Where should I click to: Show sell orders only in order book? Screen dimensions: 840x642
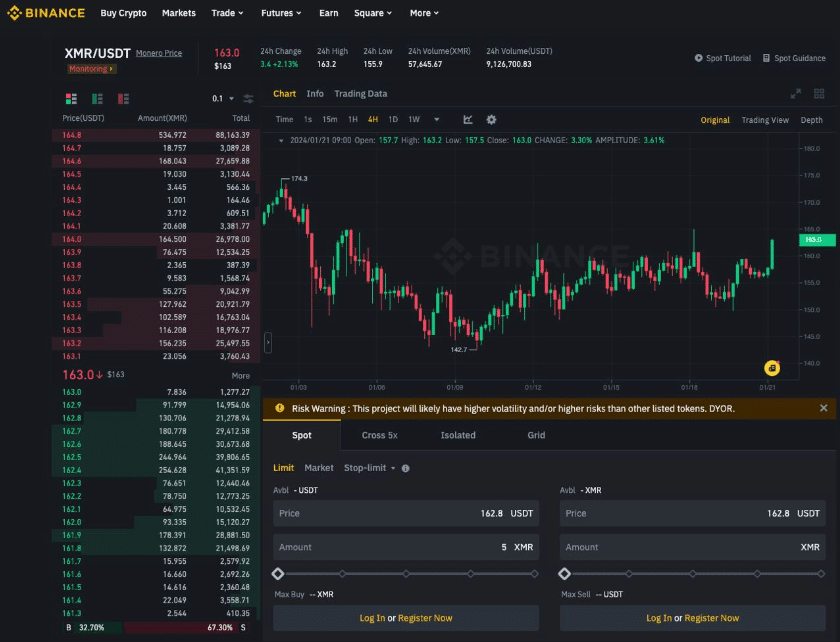(x=123, y=99)
